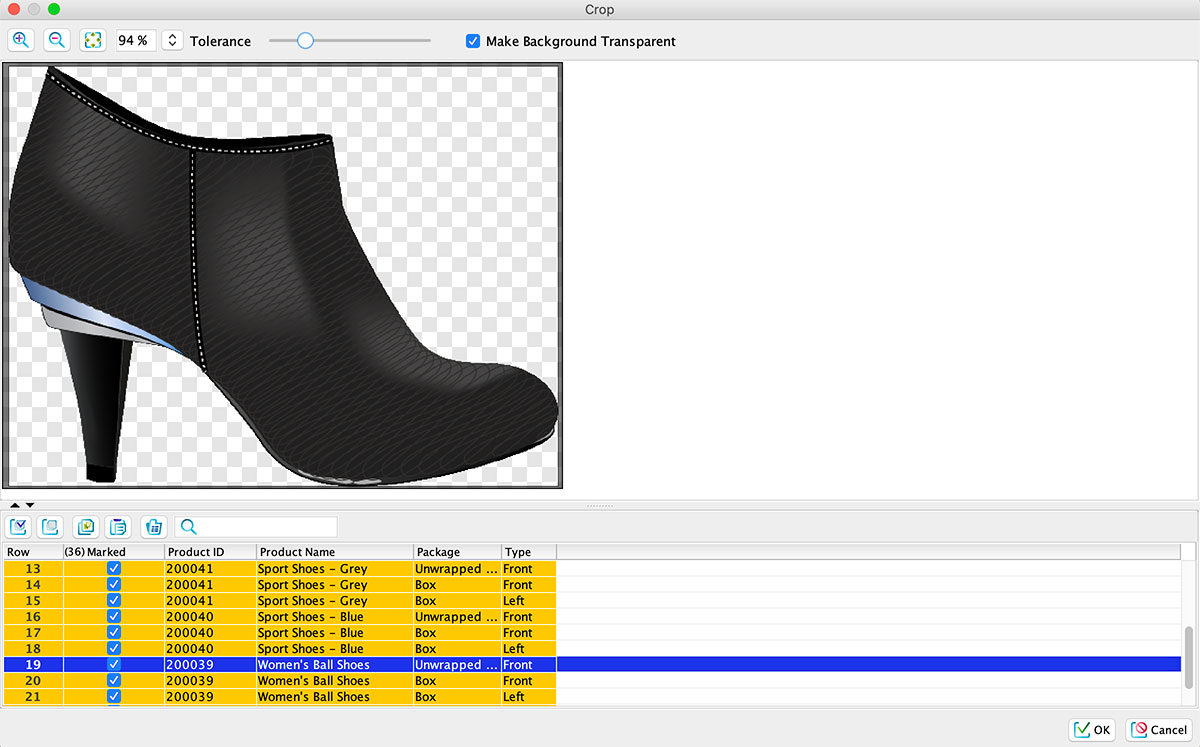Click the fit-to-view zoom icon
The image size is (1200, 747).
[93, 40]
